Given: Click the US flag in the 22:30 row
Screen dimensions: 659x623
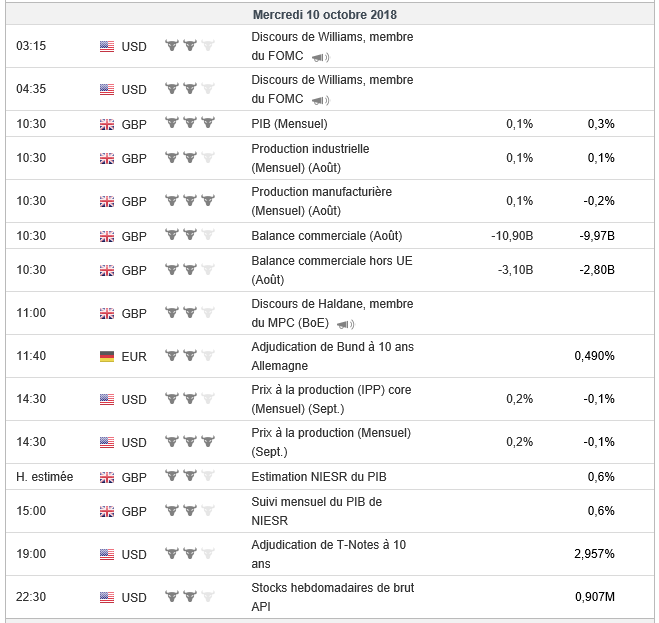Looking at the screenshot, I should click(x=107, y=597).
